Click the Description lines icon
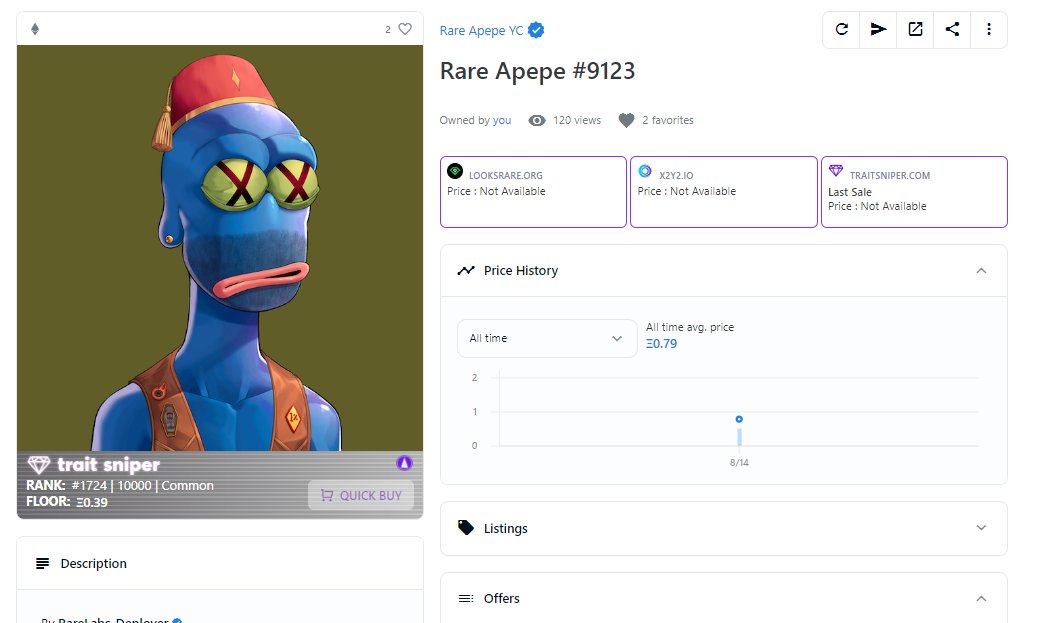The width and height of the screenshot is (1040, 623). point(42,563)
